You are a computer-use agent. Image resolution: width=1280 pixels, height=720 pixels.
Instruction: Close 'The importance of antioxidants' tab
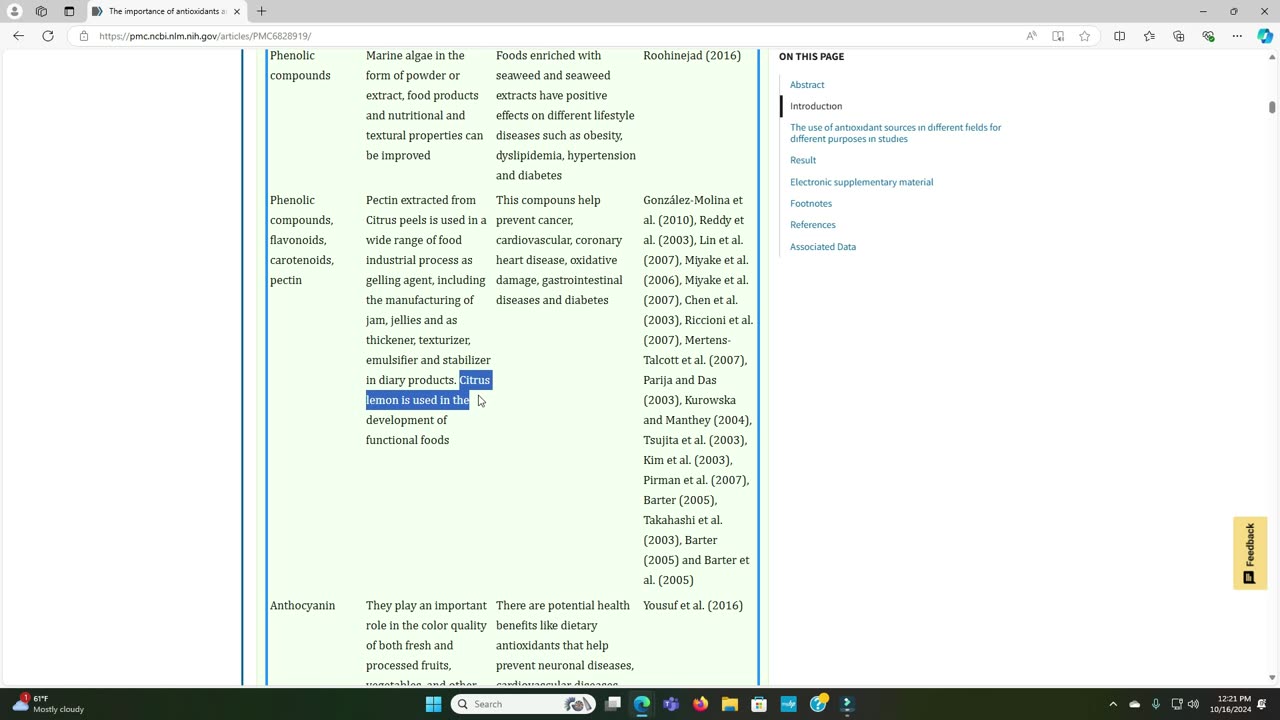237,11
